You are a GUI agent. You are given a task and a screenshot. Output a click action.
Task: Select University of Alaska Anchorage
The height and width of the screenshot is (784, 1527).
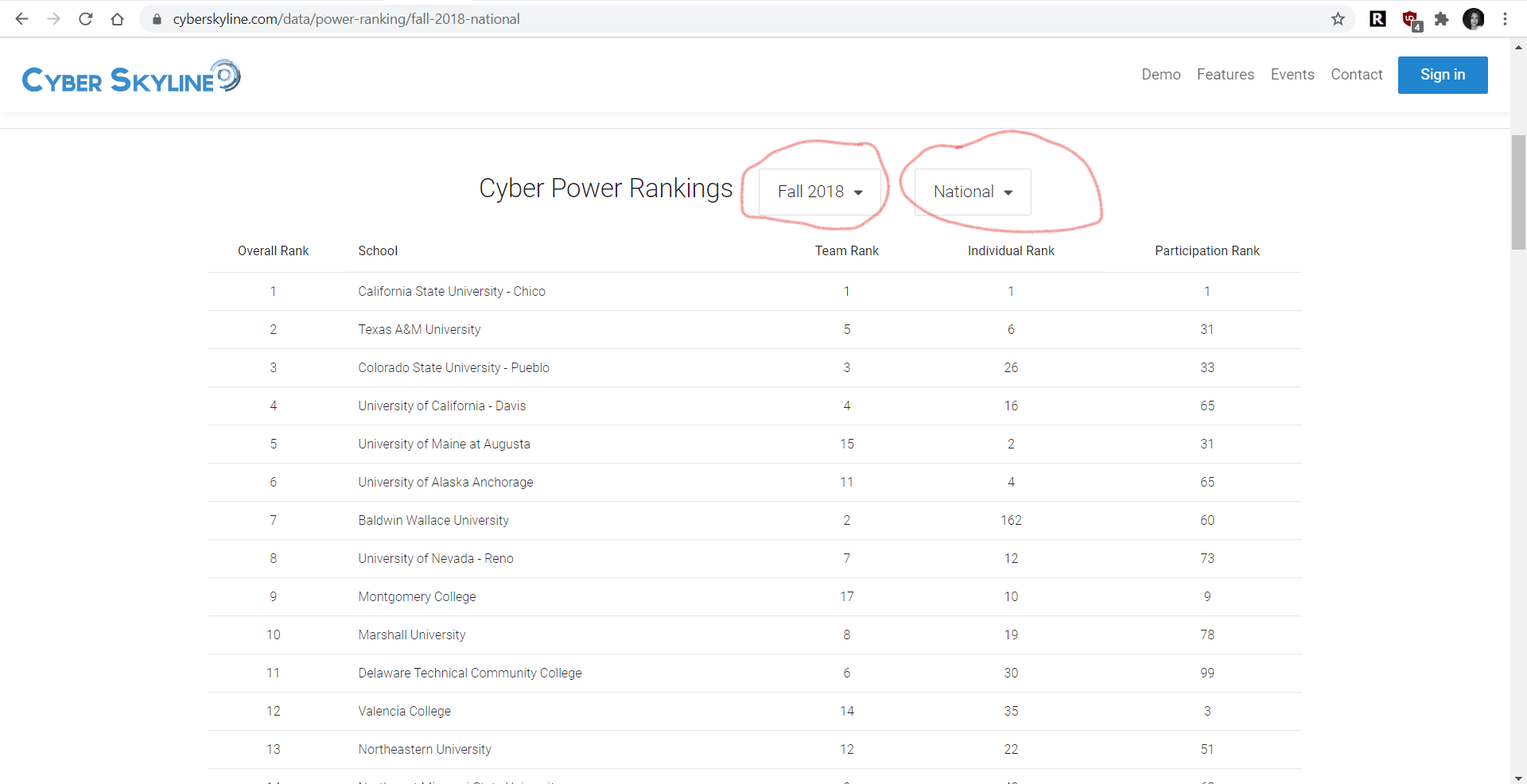click(x=445, y=482)
